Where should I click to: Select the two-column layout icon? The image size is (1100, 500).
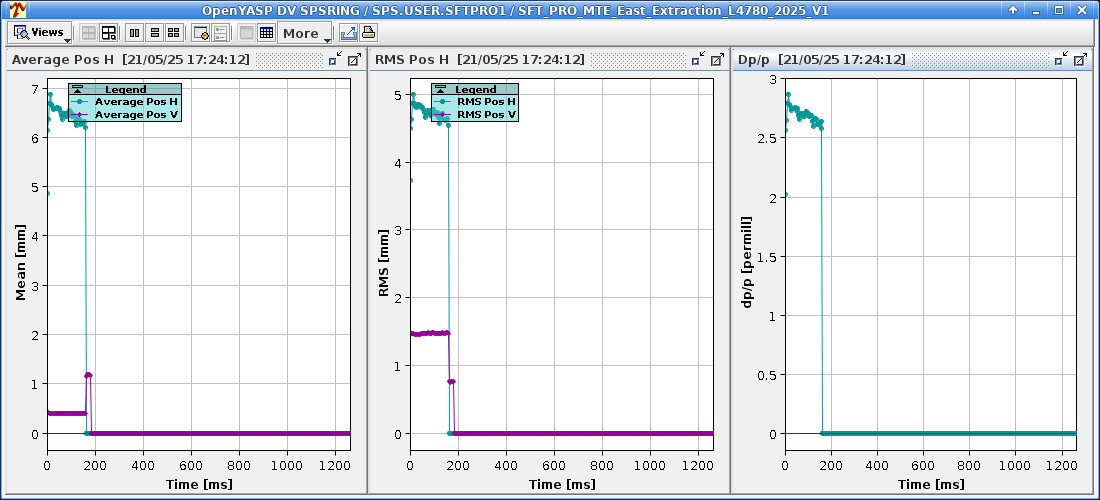135,33
